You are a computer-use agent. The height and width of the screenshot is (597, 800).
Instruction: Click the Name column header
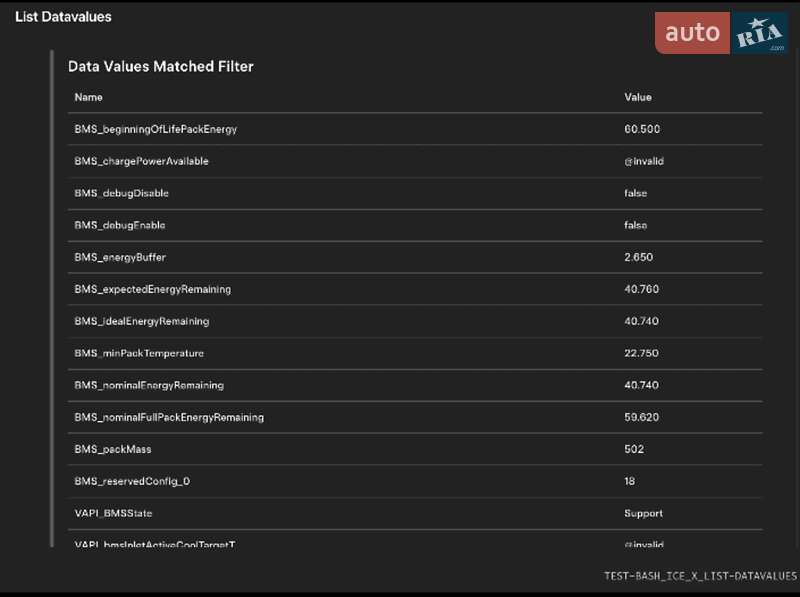pyautogui.click(x=88, y=97)
